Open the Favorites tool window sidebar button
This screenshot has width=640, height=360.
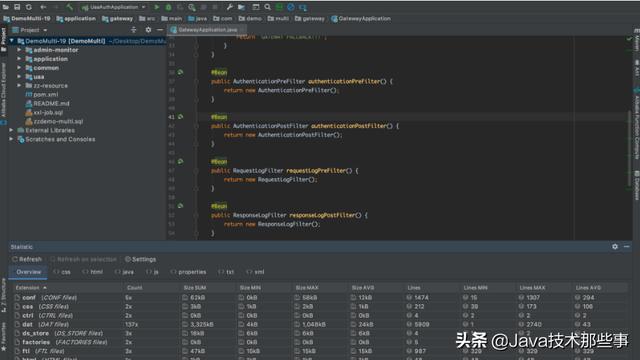[3, 337]
